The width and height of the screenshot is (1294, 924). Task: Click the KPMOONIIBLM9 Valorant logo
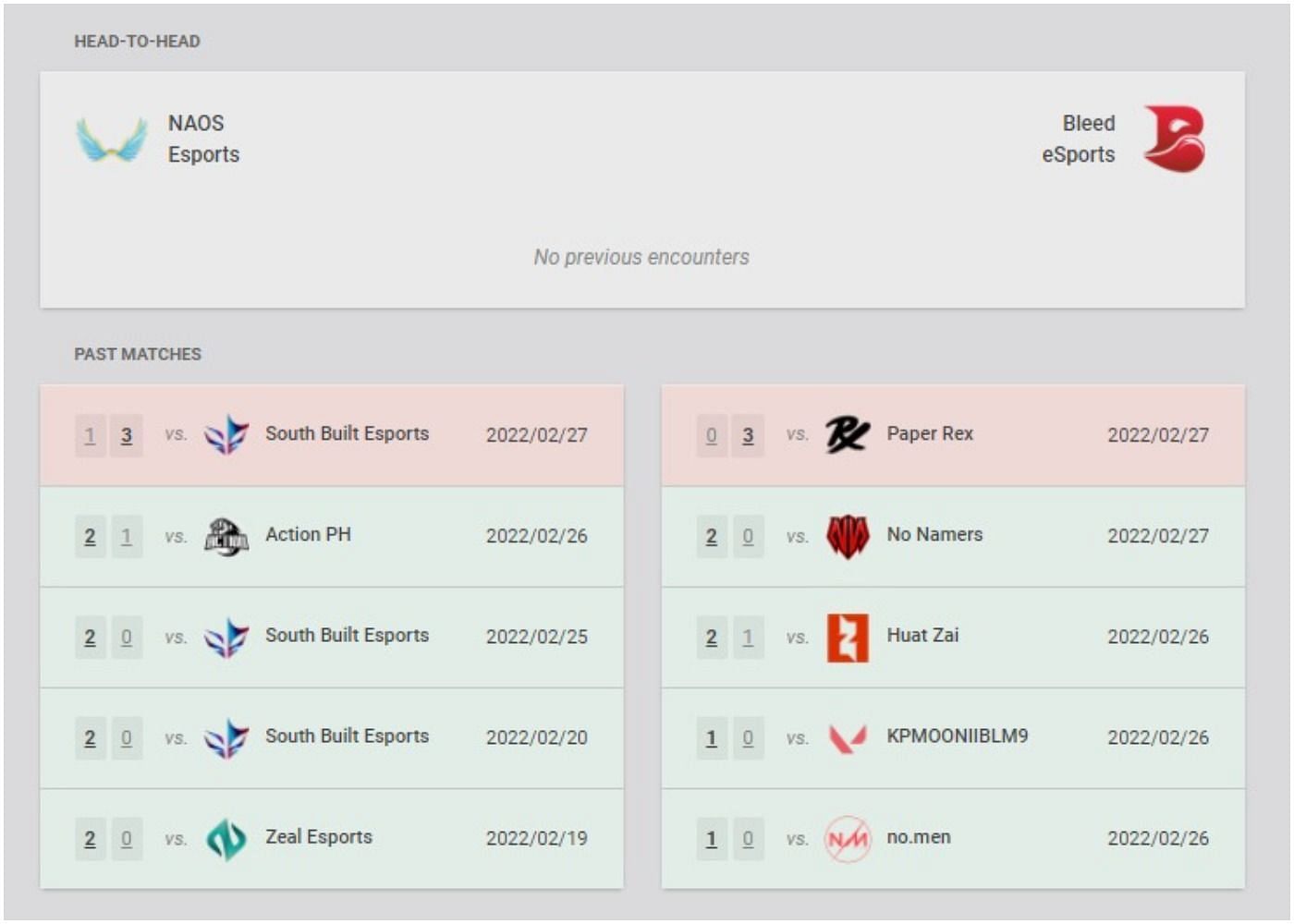click(848, 738)
